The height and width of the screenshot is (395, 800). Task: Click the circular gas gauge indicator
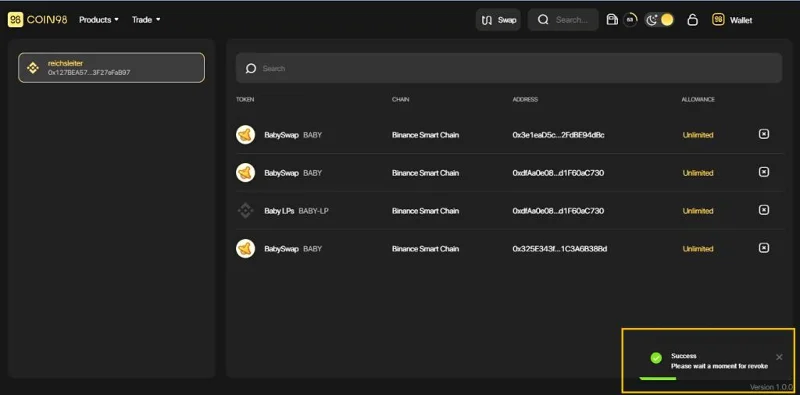(x=630, y=20)
